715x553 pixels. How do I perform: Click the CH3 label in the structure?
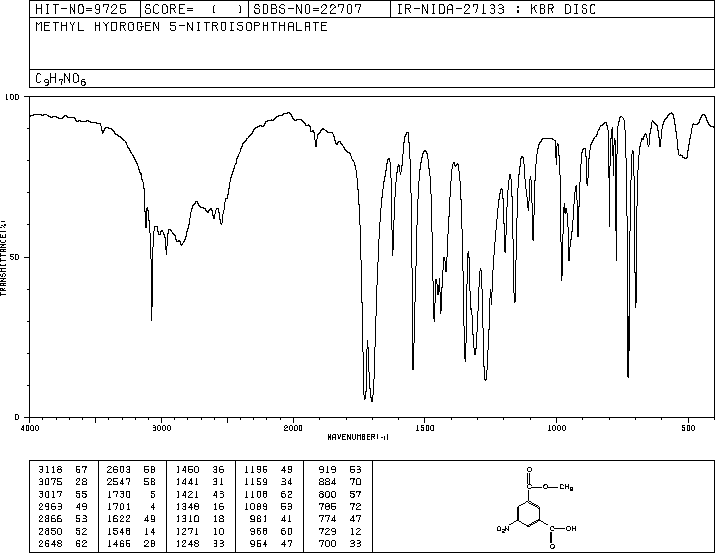(x=566, y=487)
